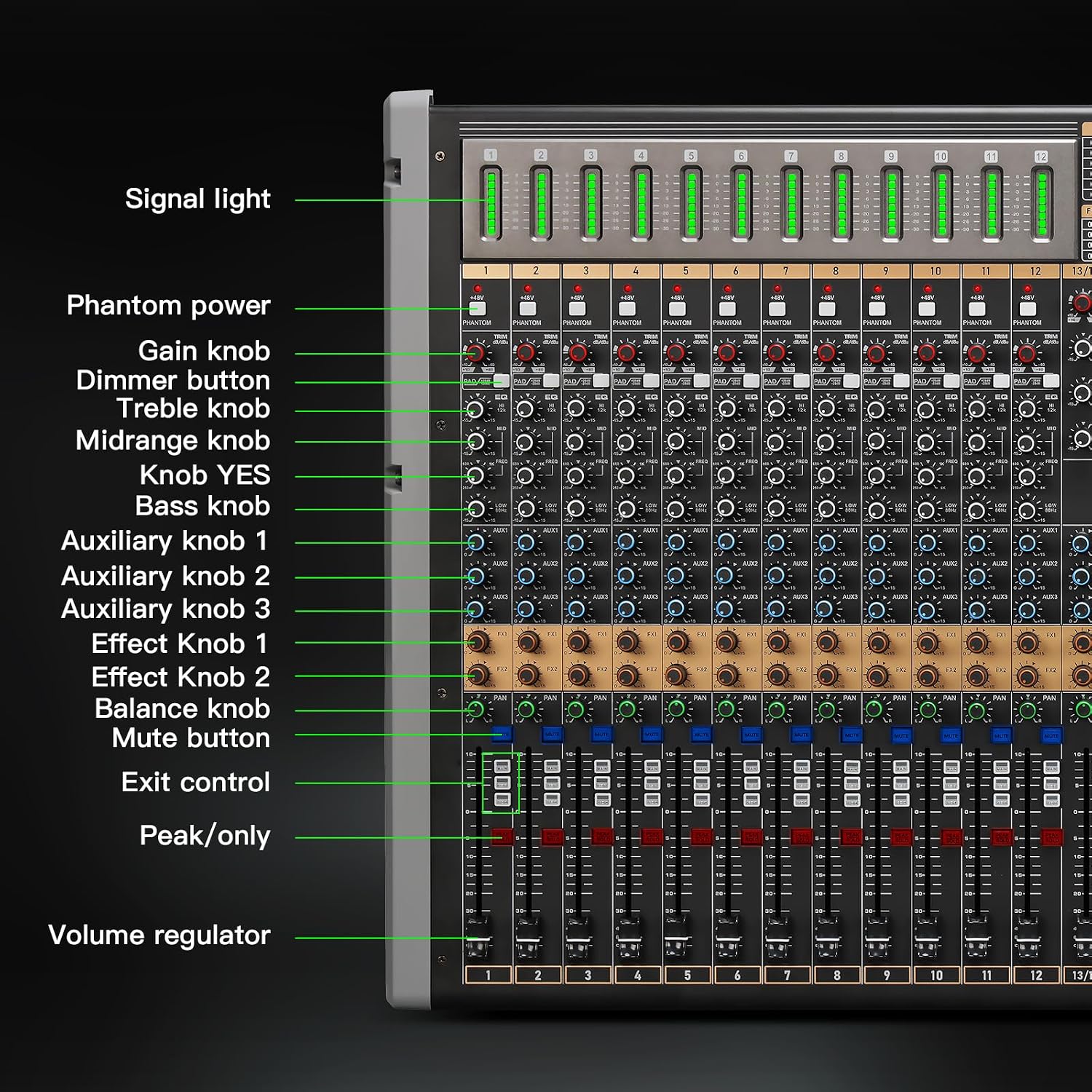Enable +48V phantom power on channel 5
Image resolution: width=1092 pixels, height=1092 pixels.
click(678, 309)
